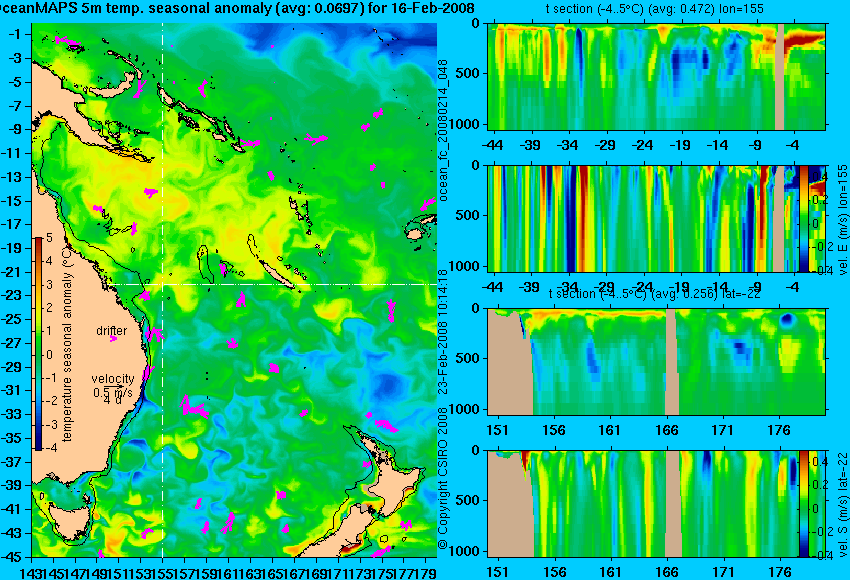Image resolution: width=850 pixels, height=580 pixels.
Task: Click the '166' longitude tick under the lat=-22 temperature section
Action: click(x=667, y=430)
